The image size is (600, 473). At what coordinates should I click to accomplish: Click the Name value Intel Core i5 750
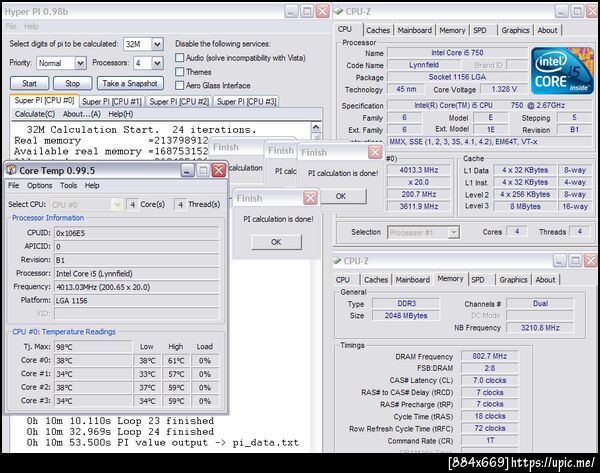[x=457, y=53]
